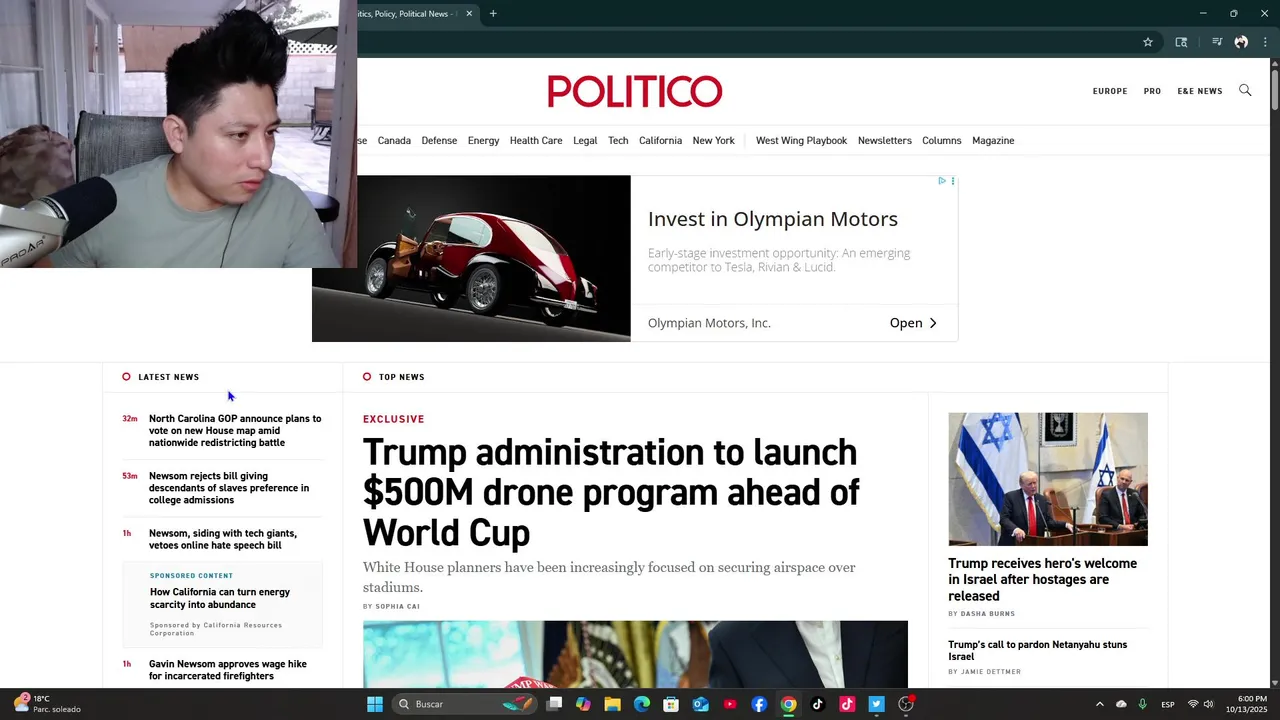Open the Columns nav item
This screenshot has height=720, width=1280.
[x=941, y=141]
